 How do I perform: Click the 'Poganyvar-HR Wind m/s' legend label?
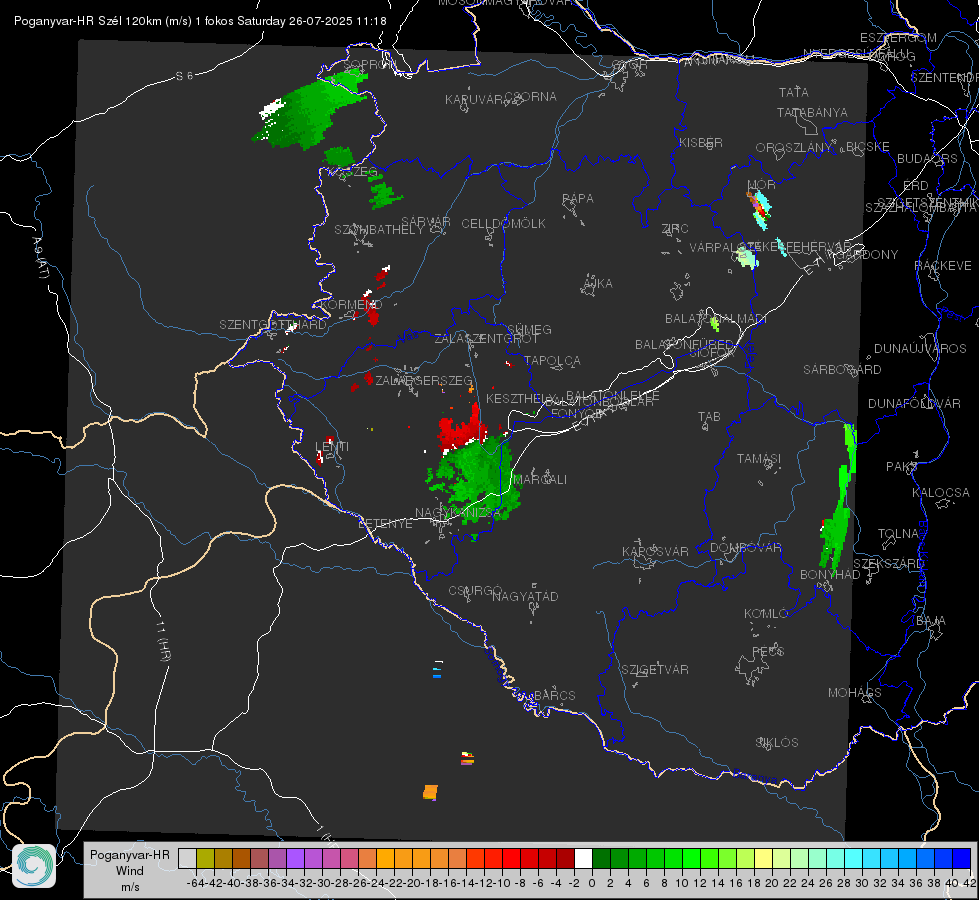click(130, 871)
